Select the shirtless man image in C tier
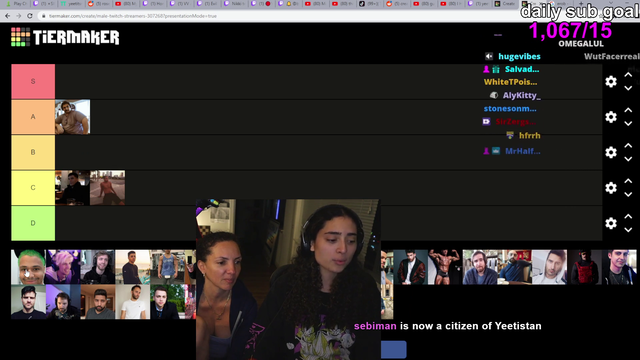This screenshot has width=640, height=360. [x=107, y=188]
